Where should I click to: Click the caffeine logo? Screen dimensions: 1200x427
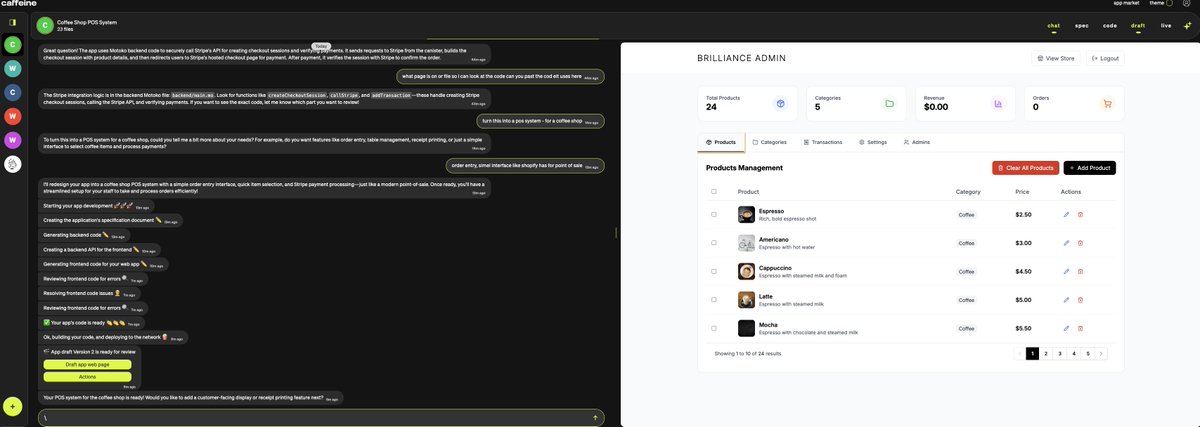pos(19,5)
